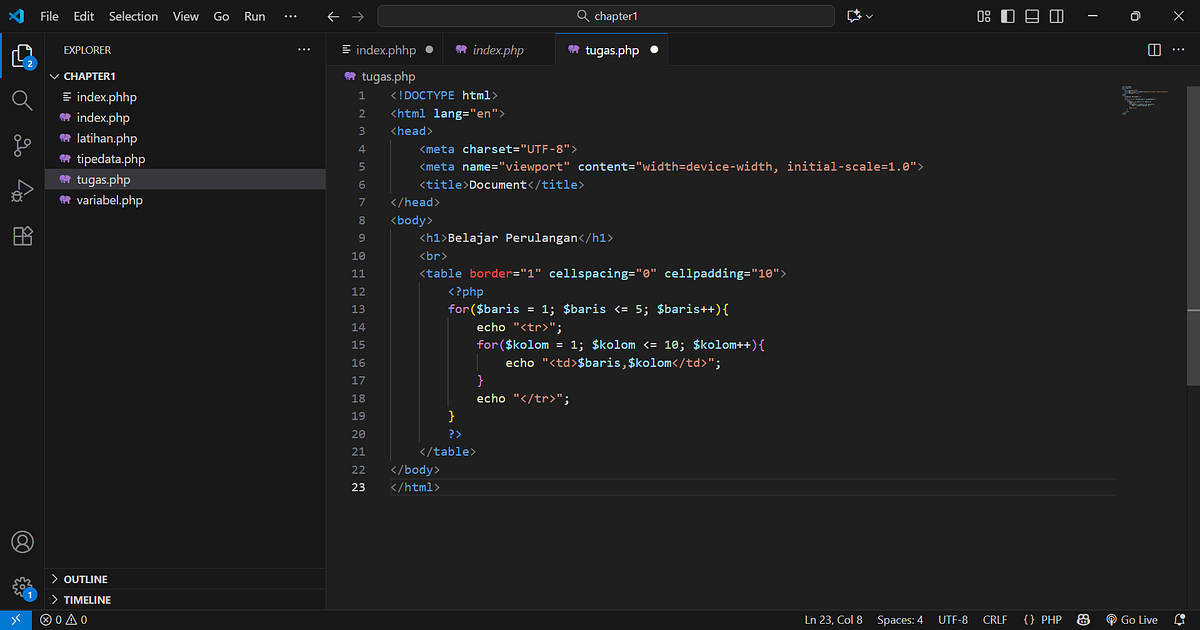Viewport: 1200px width, 630px height.
Task: Open the Search view in activity bar
Action: (22, 100)
